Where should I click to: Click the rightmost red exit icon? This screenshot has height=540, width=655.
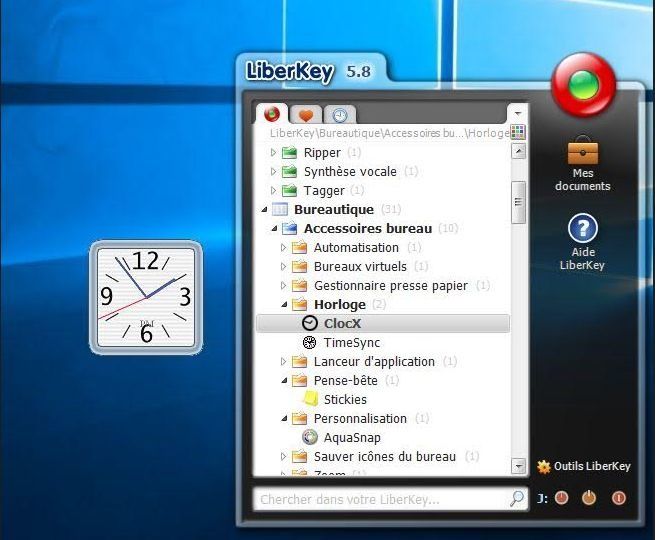click(x=619, y=498)
